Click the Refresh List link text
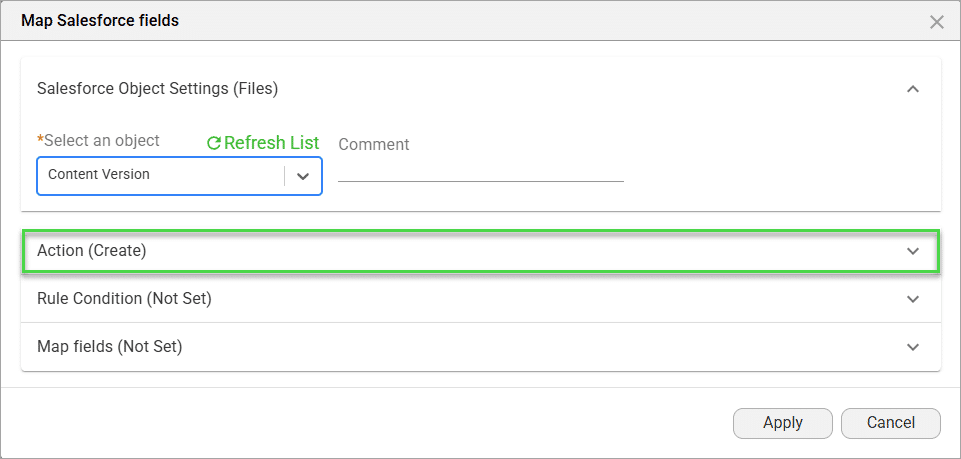 click(x=271, y=143)
